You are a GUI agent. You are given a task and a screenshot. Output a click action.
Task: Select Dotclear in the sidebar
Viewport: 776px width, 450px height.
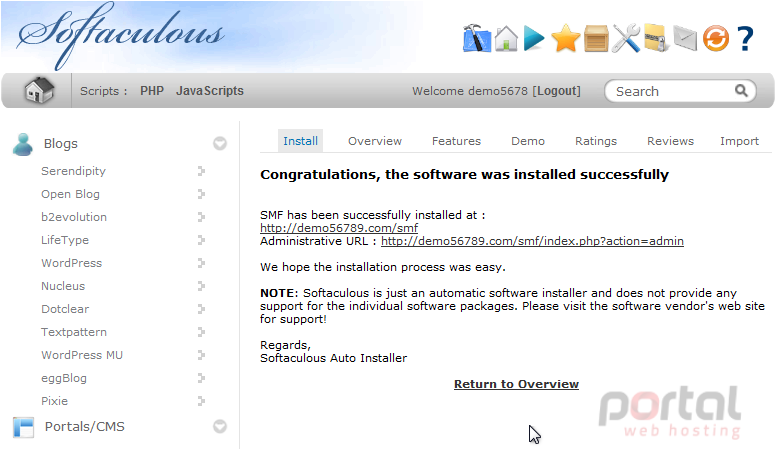[65, 309]
